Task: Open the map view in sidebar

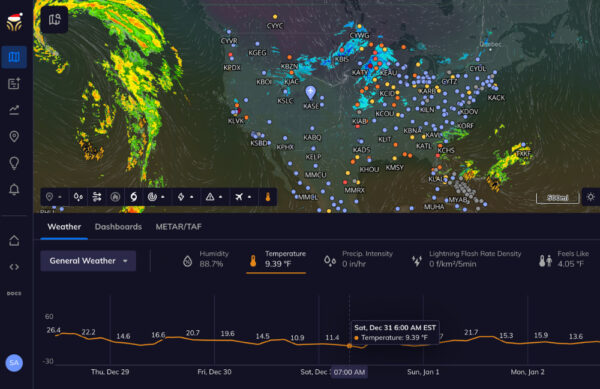Action: pos(14,57)
